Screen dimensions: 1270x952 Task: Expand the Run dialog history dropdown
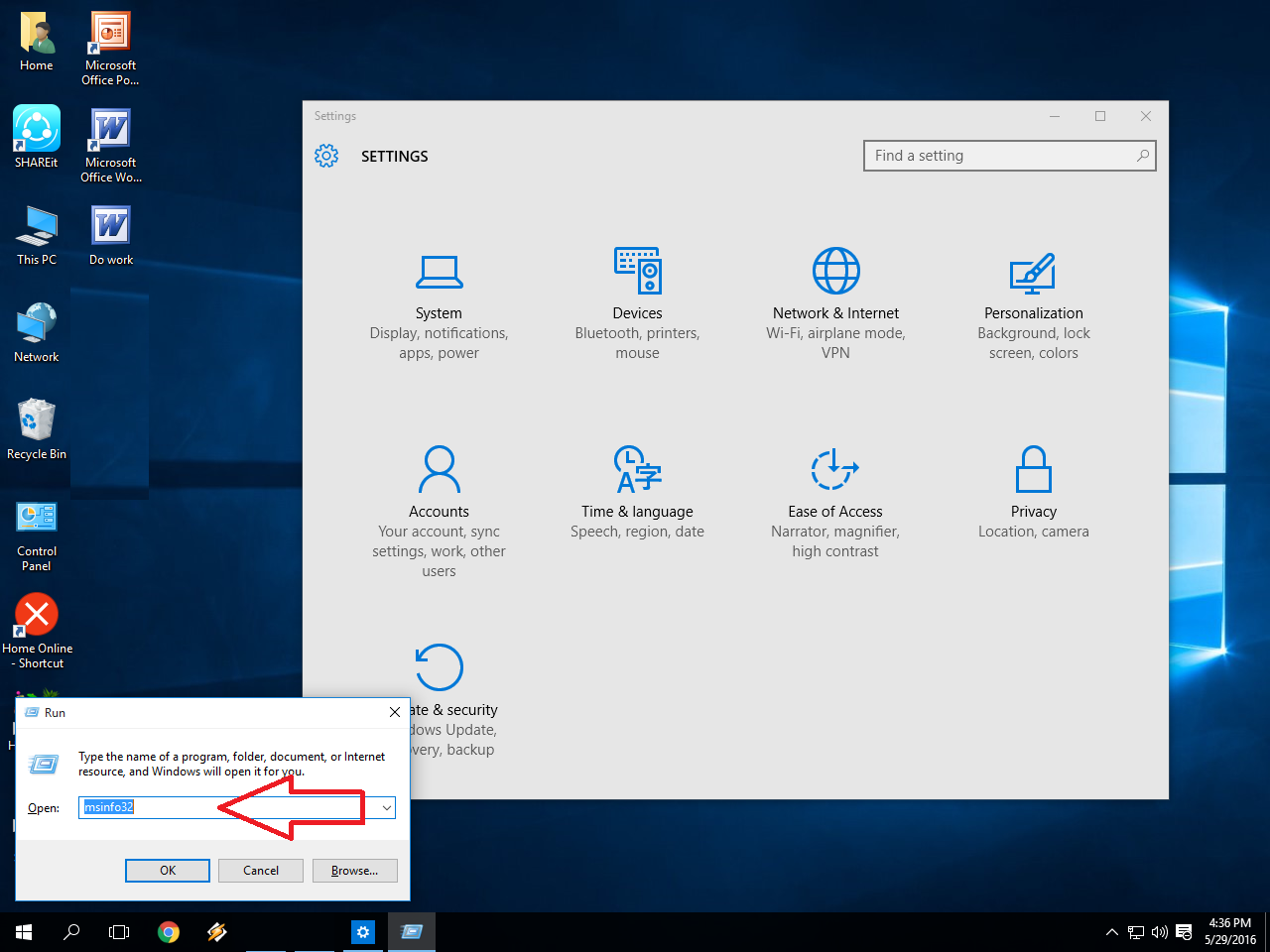pos(386,807)
